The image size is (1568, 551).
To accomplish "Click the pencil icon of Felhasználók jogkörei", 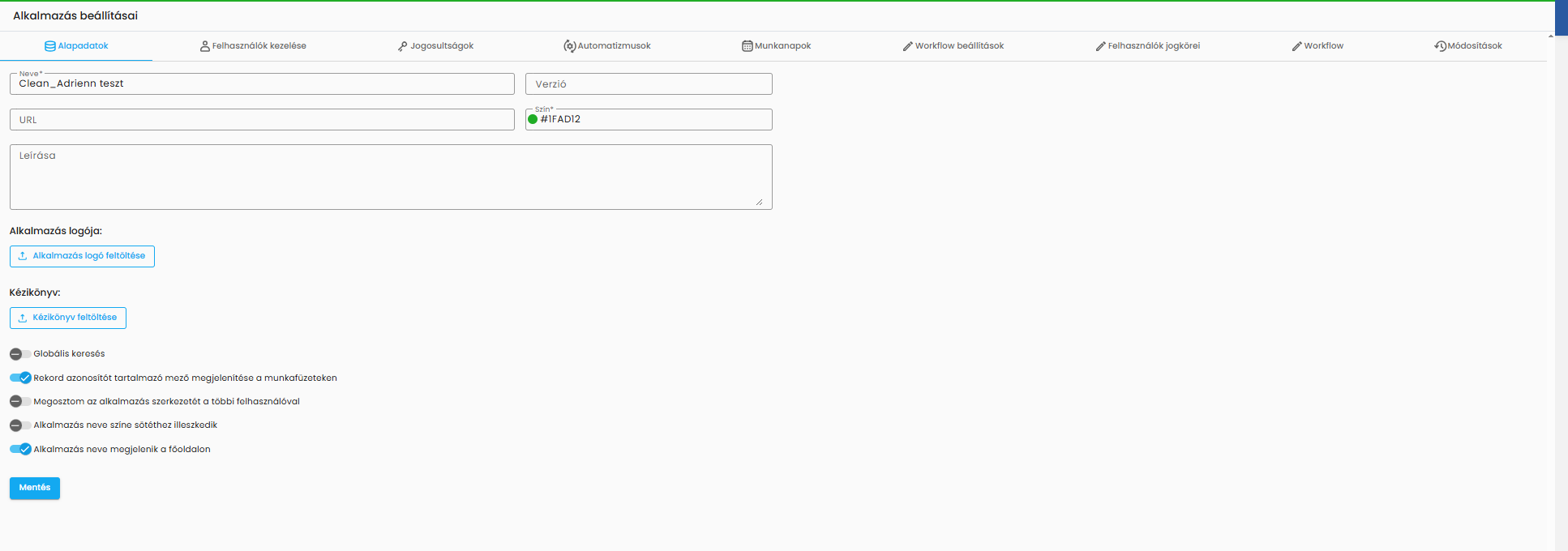I will click(x=1101, y=46).
